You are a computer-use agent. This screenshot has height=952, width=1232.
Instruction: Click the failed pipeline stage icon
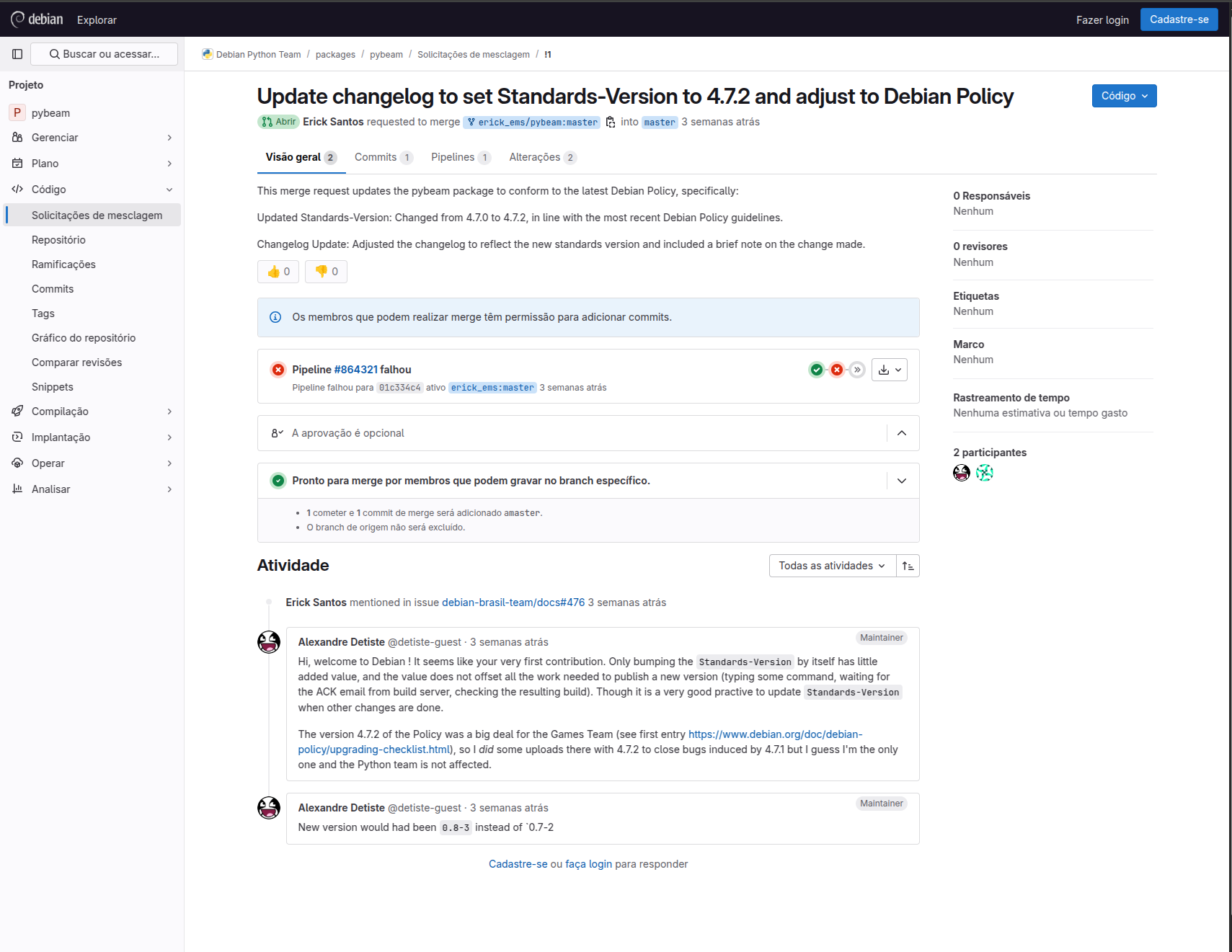click(836, 370)
